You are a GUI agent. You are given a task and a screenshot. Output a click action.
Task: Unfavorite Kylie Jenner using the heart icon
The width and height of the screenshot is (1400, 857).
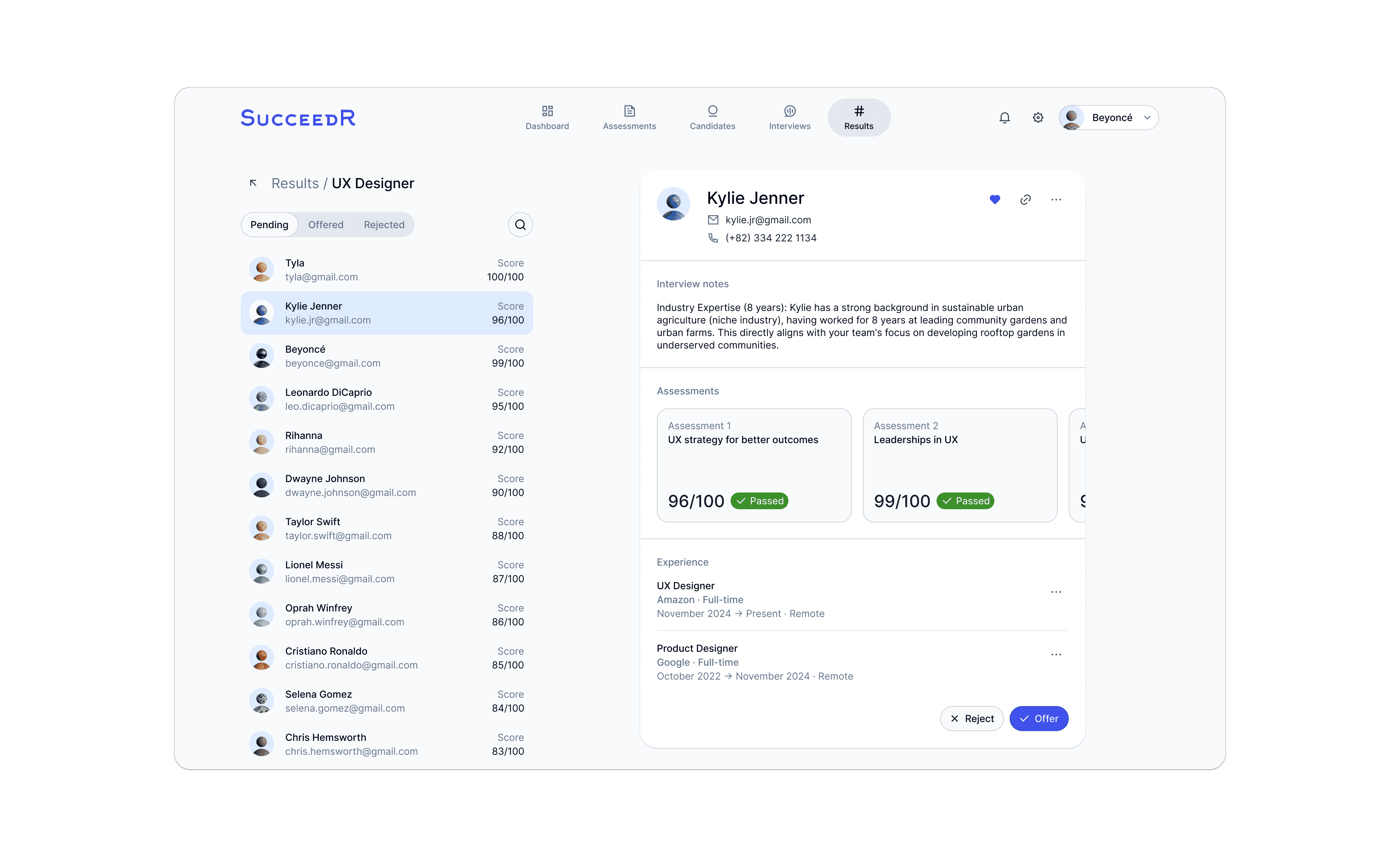[994, 199]
